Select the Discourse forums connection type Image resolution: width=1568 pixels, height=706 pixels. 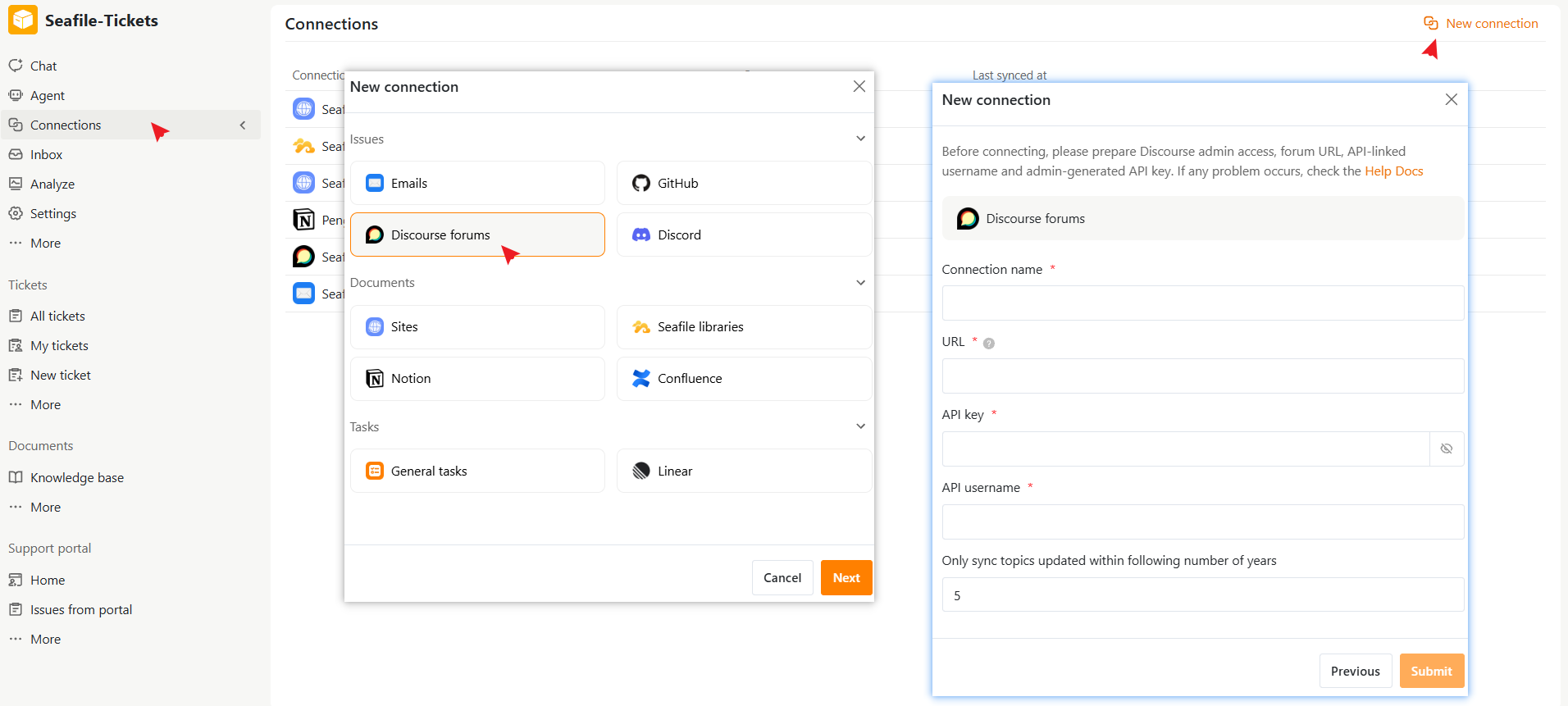pyautogui.click(x=477, y=235)
